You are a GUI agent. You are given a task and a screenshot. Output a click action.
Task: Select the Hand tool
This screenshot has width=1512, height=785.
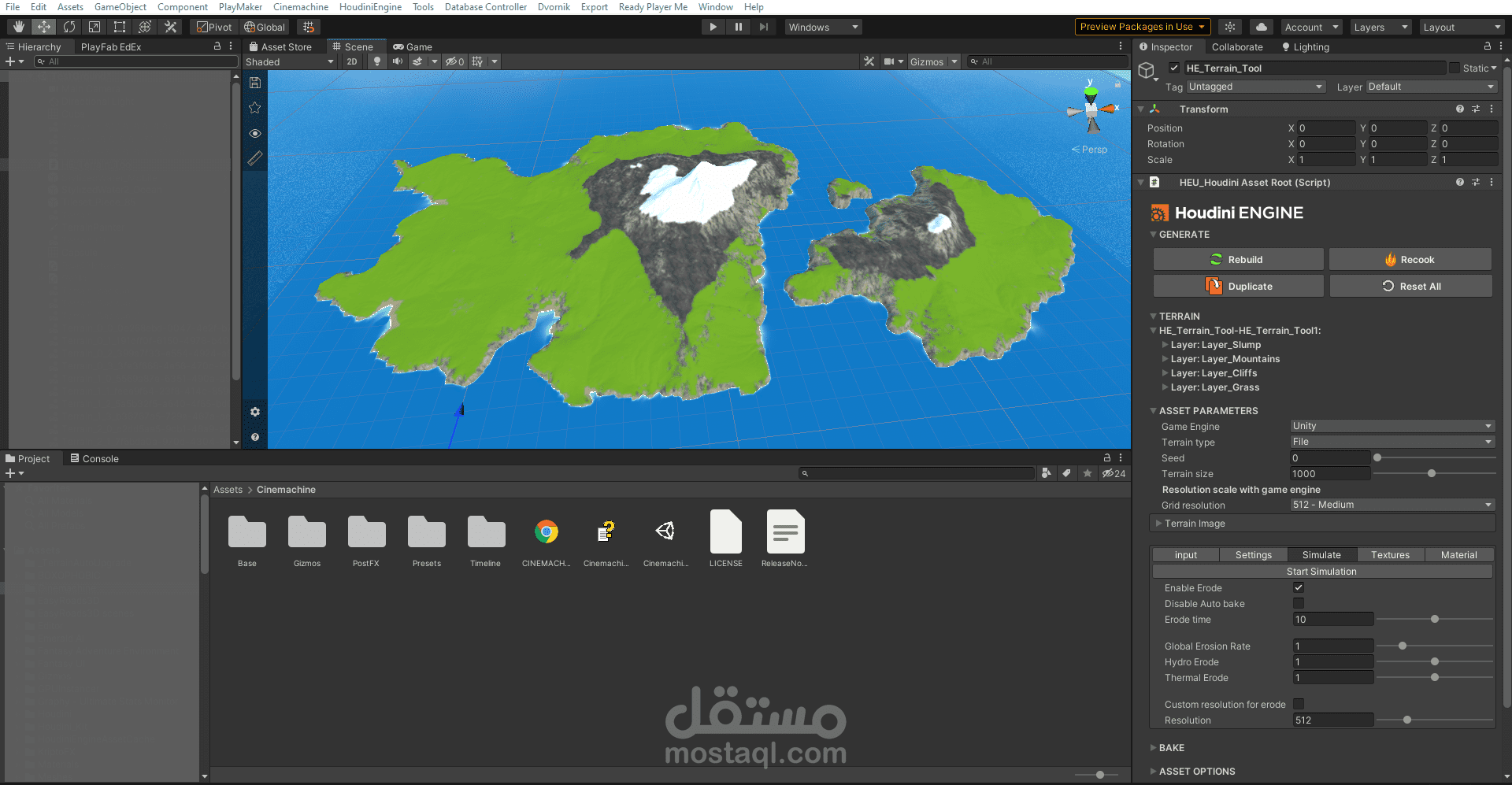pyautogui.click(x=19, y=27)
